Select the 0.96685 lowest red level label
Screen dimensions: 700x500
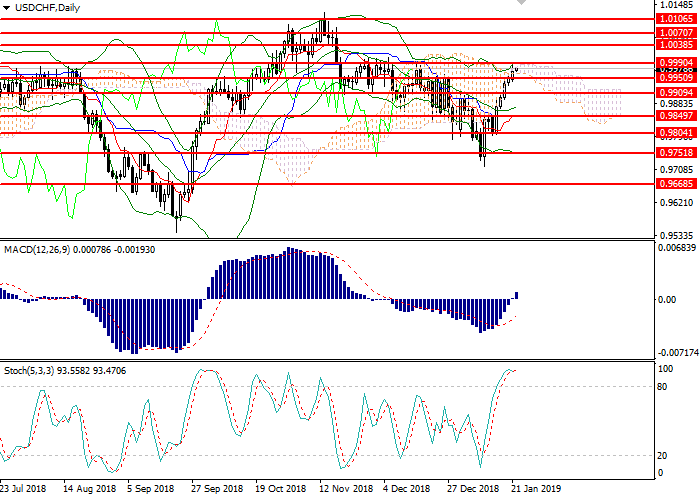point(675,184)
